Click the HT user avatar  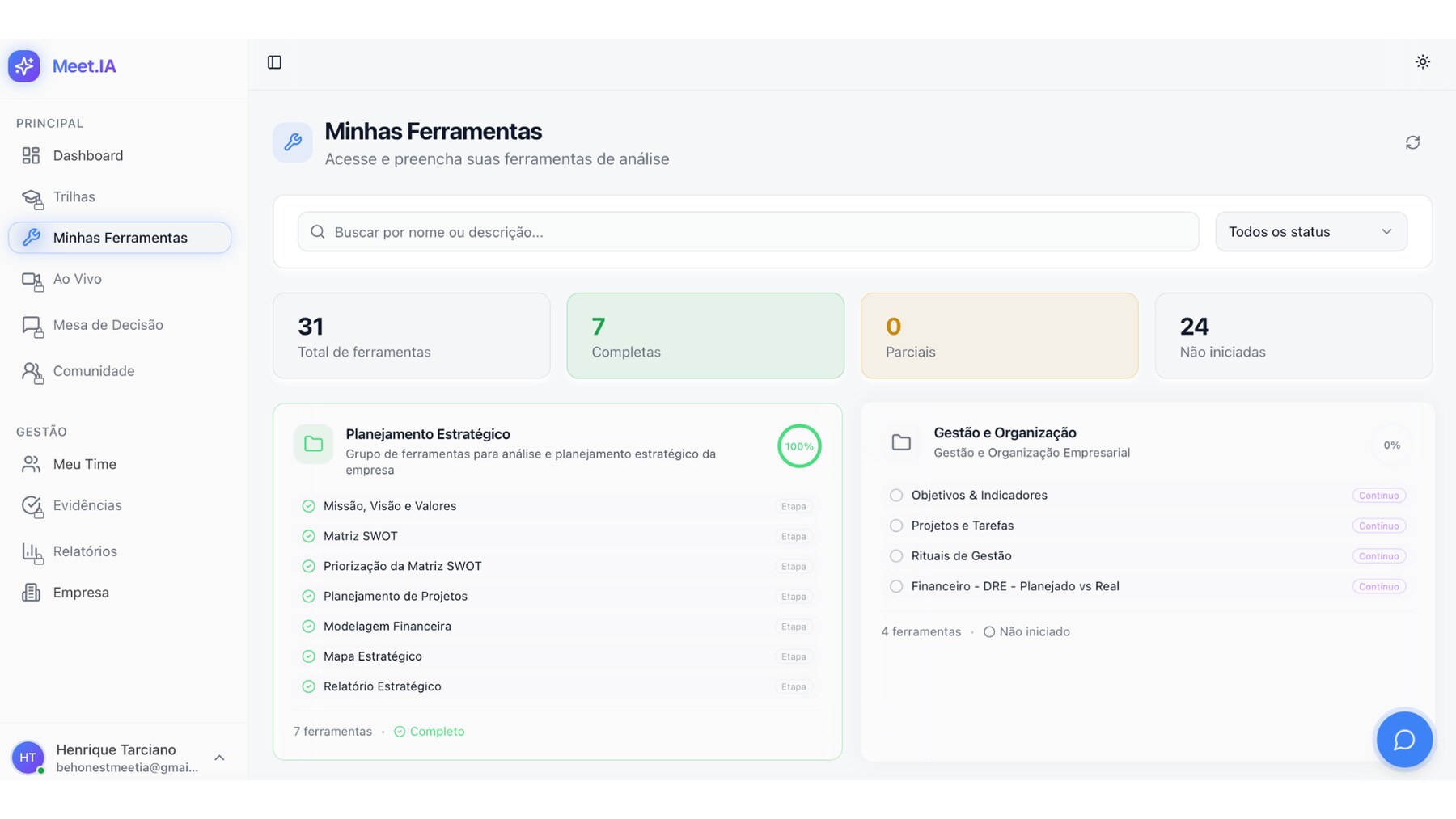coord(28,758)
